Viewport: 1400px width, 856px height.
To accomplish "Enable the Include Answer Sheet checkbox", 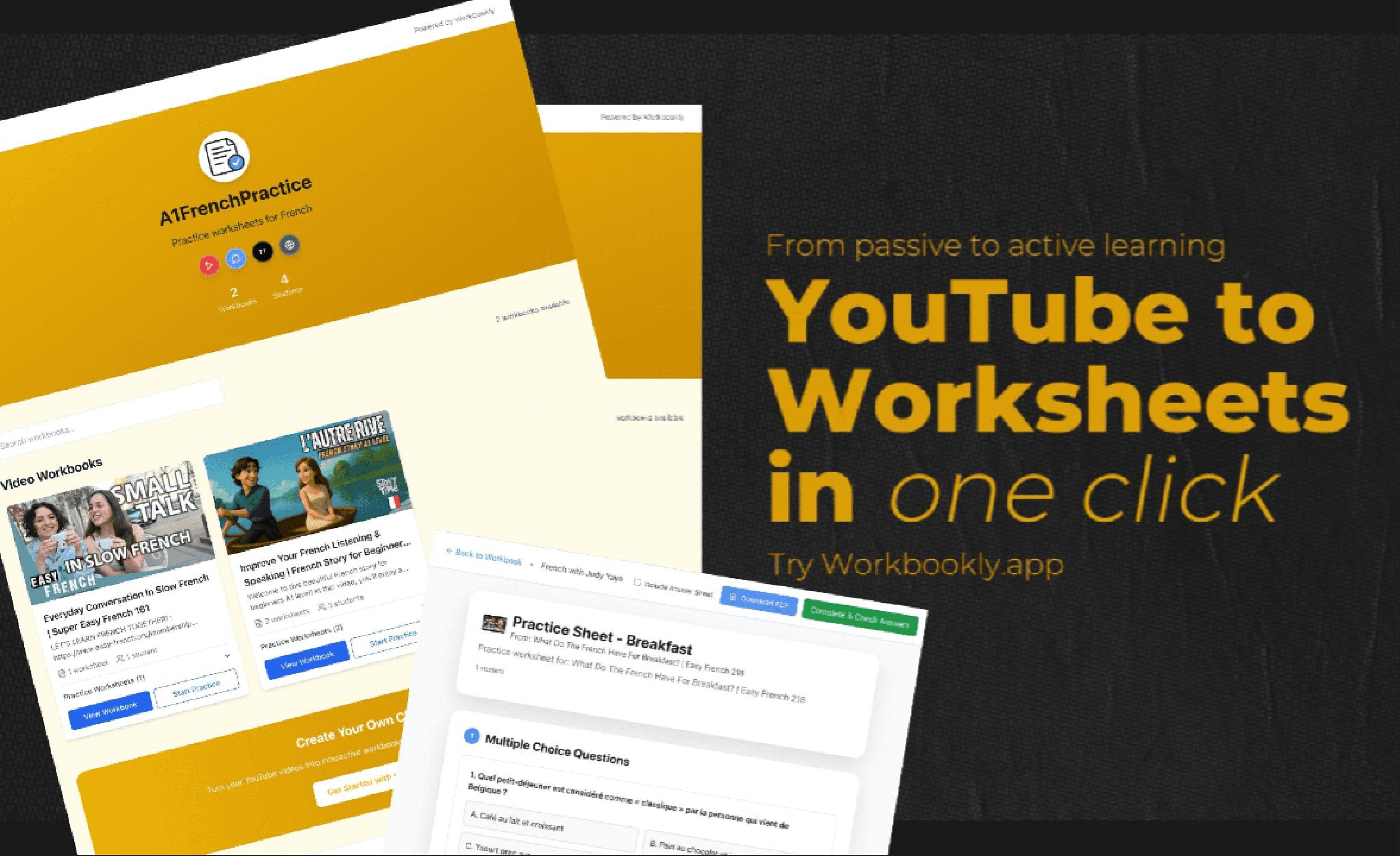I will [x=637, y=583].
